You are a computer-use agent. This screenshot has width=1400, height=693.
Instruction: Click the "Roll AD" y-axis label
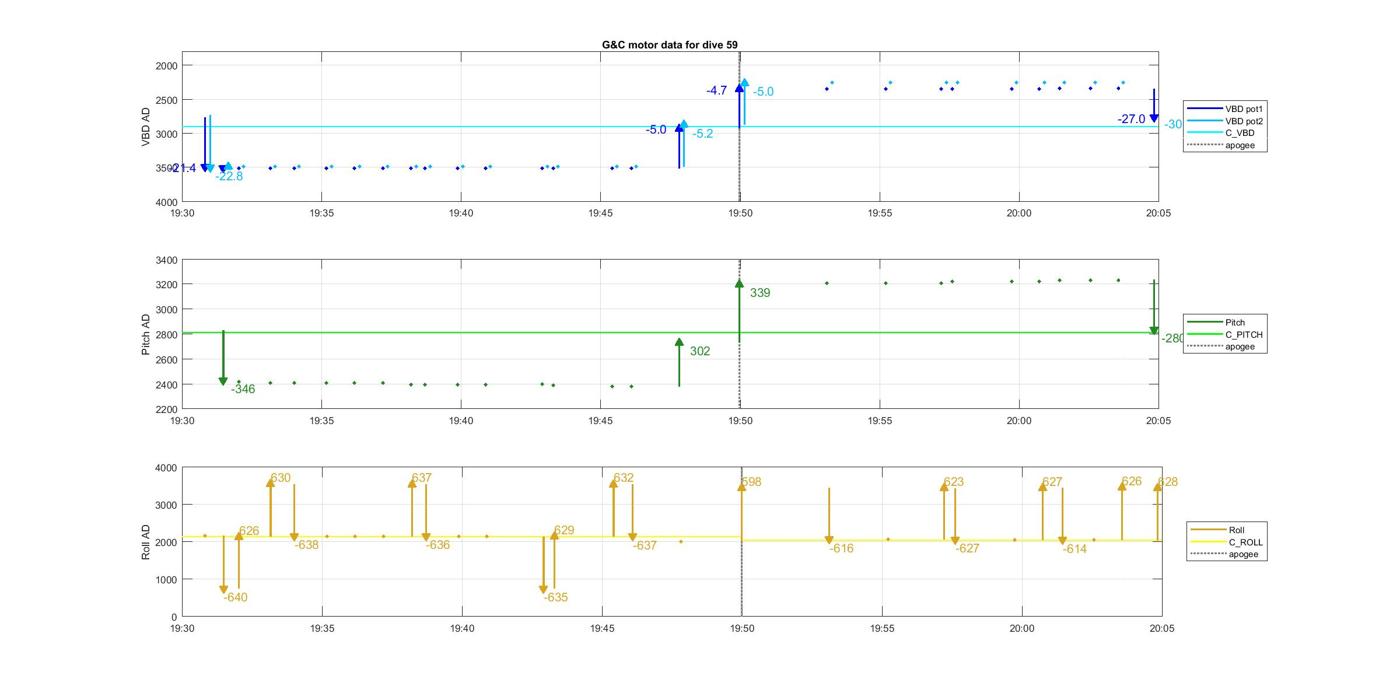click(x=146, y=541)
